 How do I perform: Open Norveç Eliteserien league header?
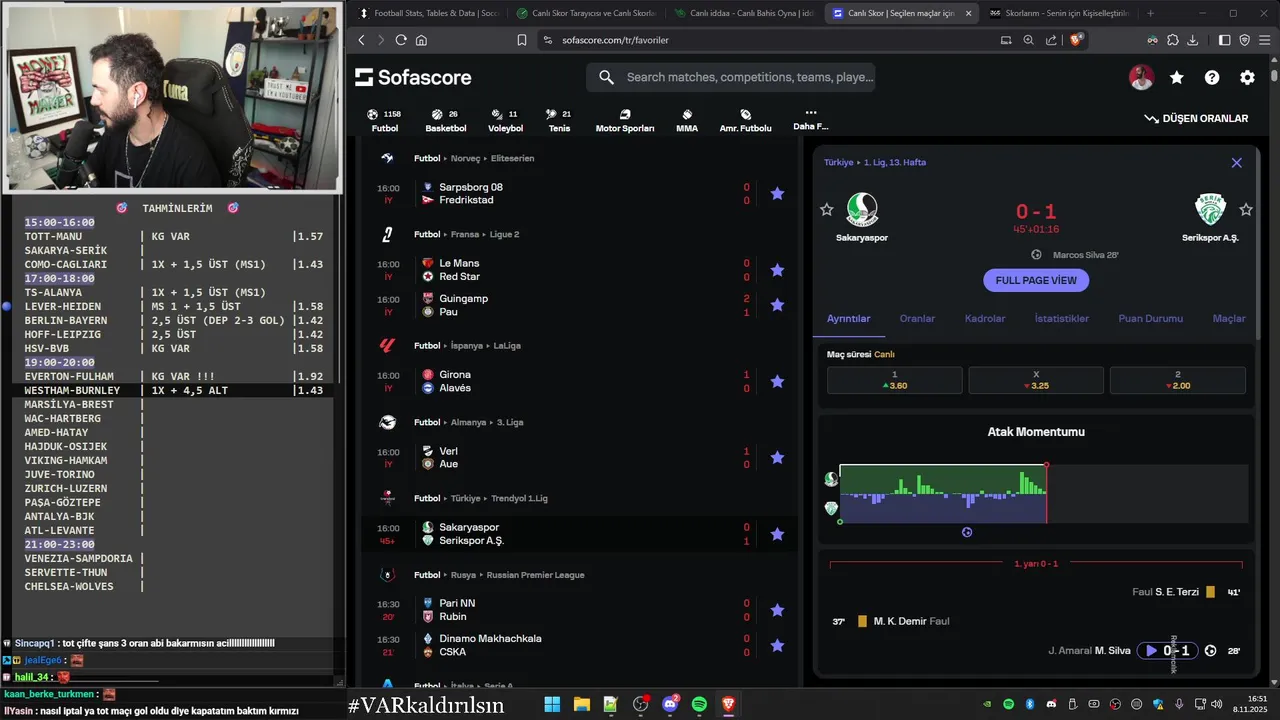point(474,158)
